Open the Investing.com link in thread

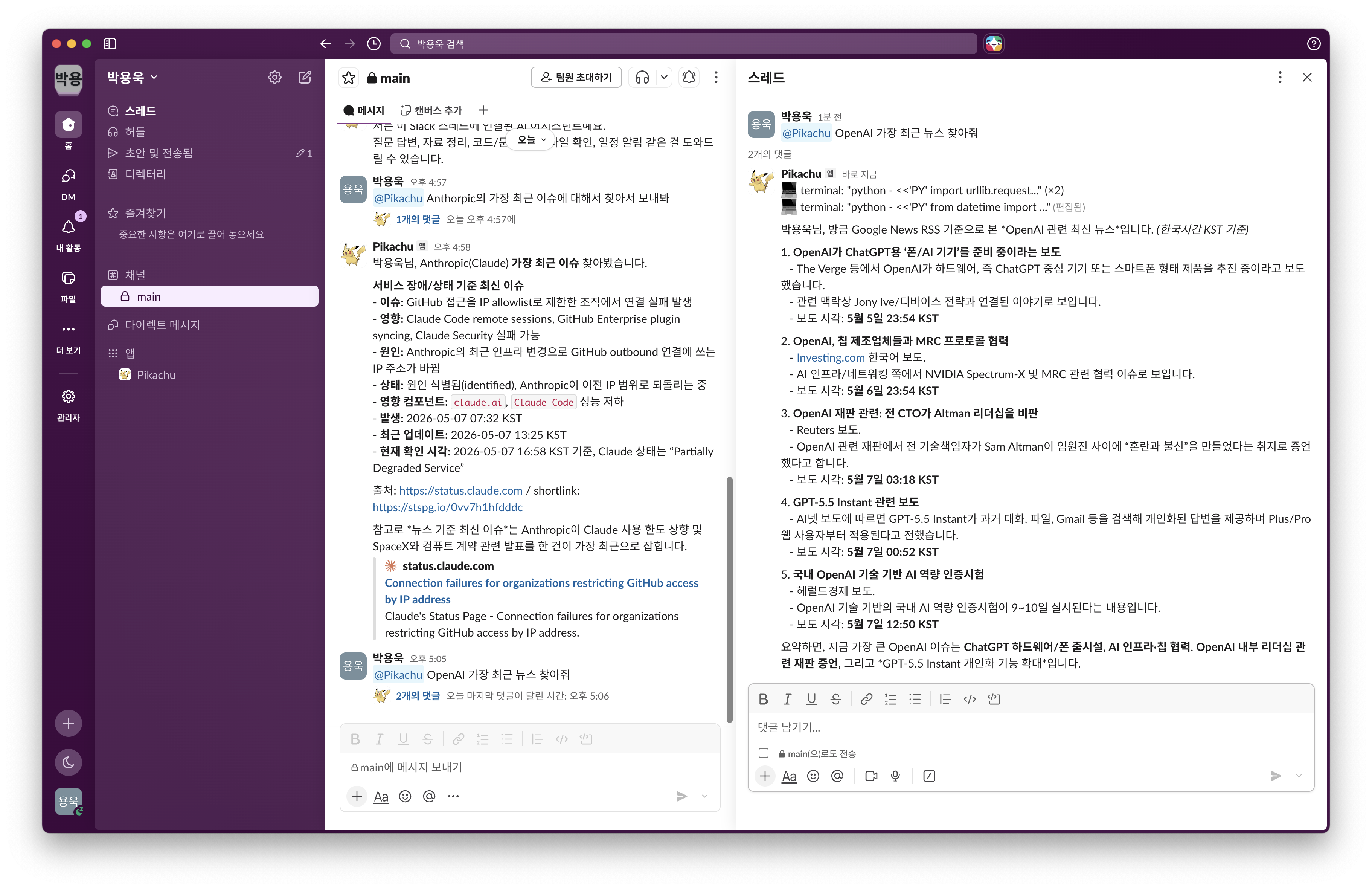pyautogui.click(x=830, y=358)
